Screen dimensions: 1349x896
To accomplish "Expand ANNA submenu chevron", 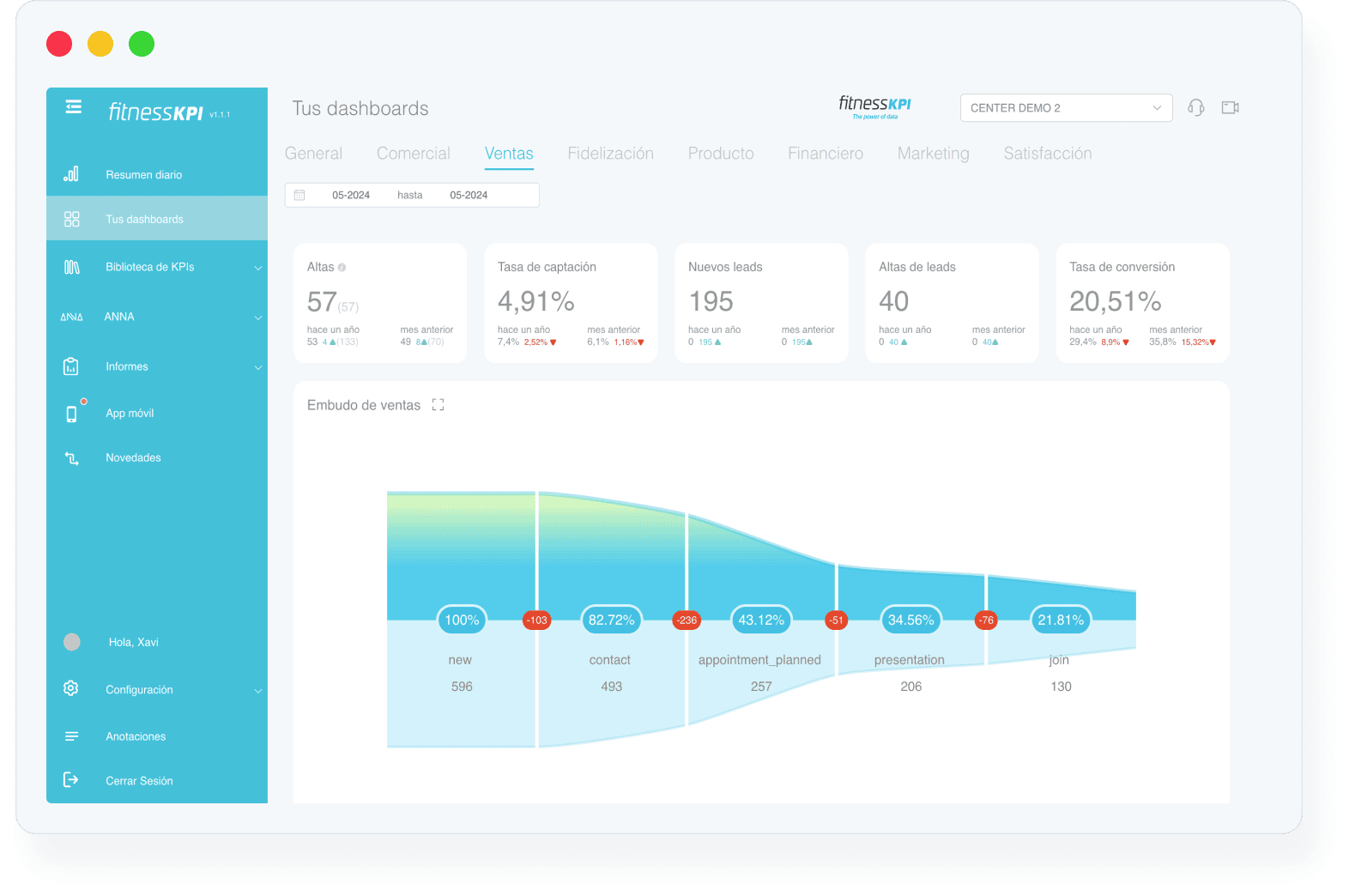I will (x=257, y=318).
